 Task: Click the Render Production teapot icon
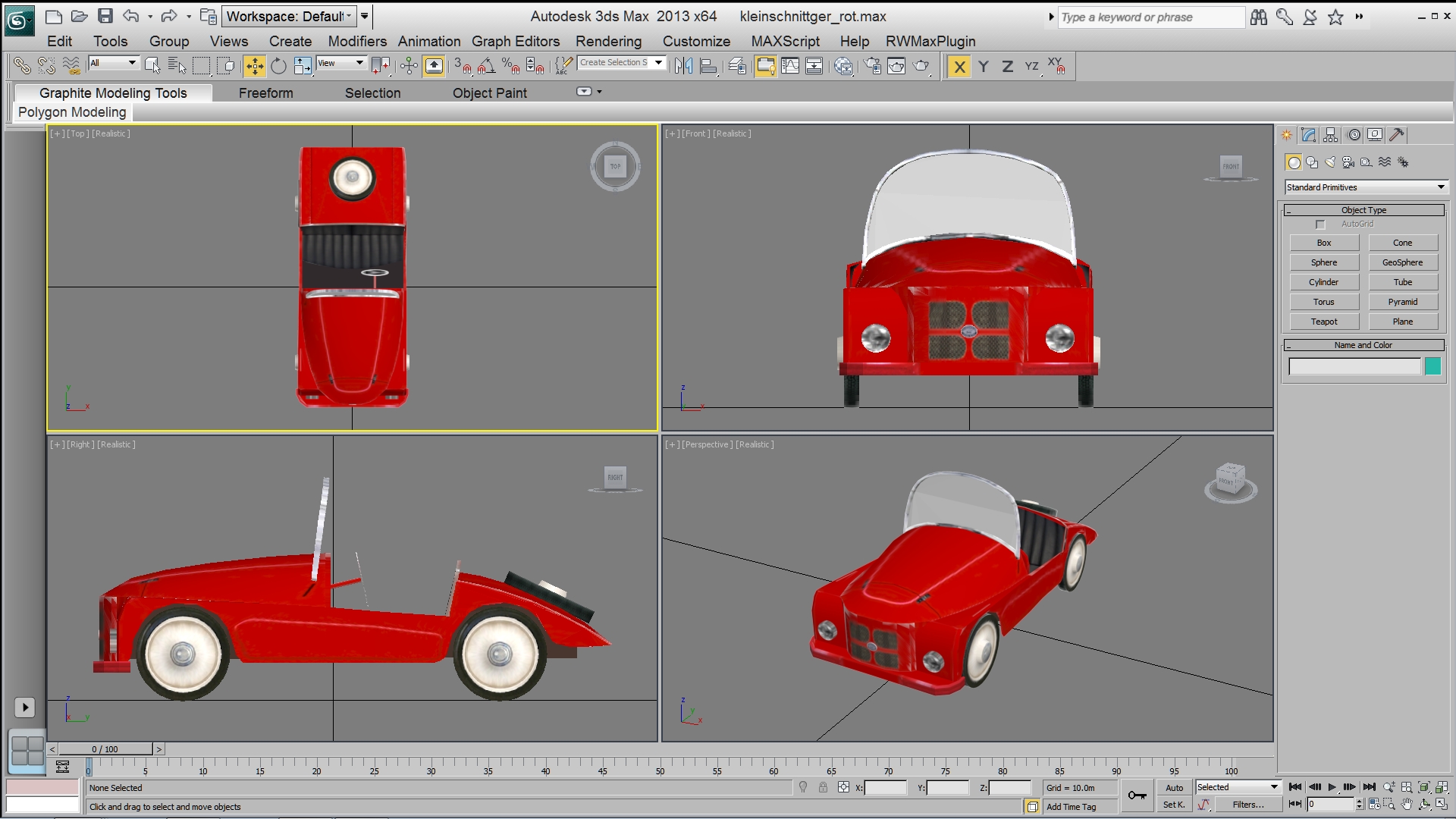[x=921, y=67]
